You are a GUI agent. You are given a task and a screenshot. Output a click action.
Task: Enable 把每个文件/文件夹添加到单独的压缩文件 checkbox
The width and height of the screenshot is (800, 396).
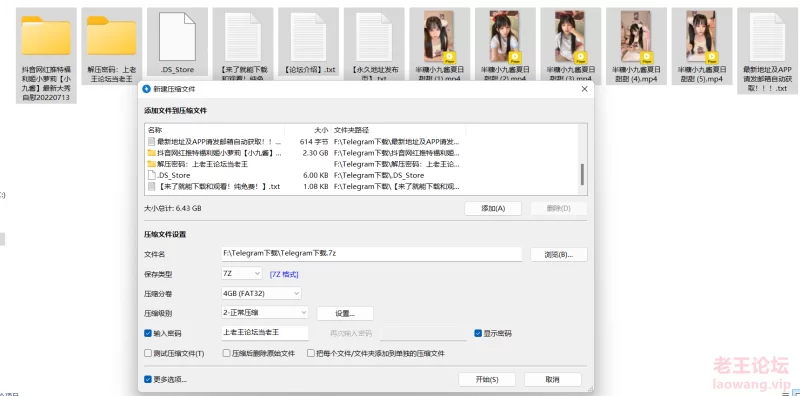point(311,353)
